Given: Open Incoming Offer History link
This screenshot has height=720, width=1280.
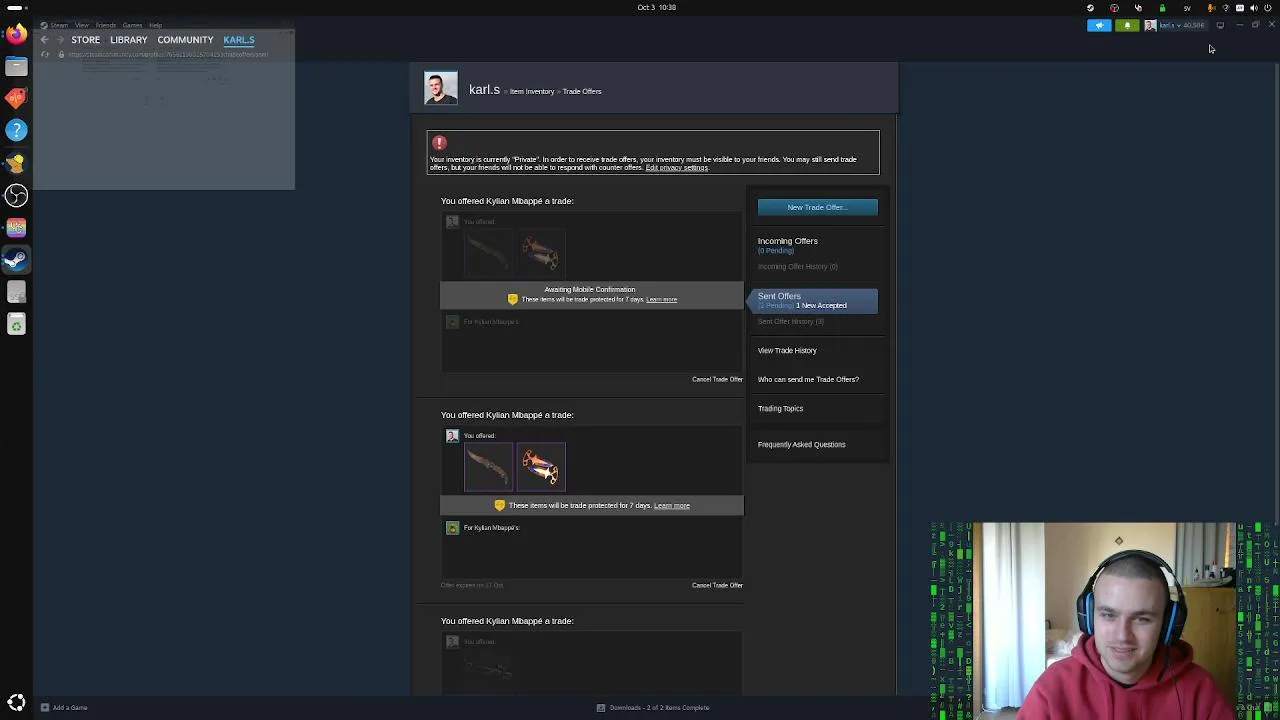Looking at the screenshot, I should click(x=797, y=267).
